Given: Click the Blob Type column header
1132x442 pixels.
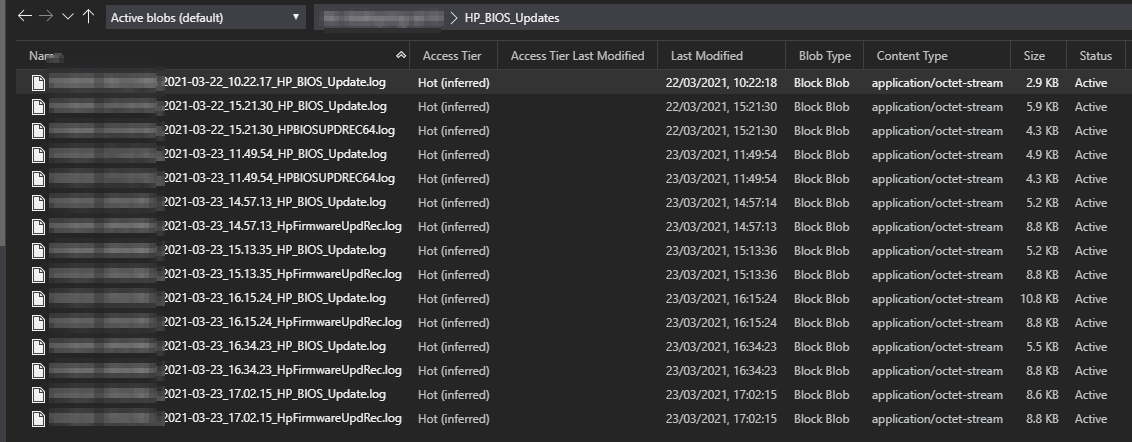Looking at the screenshot, I should pos(824,56).
